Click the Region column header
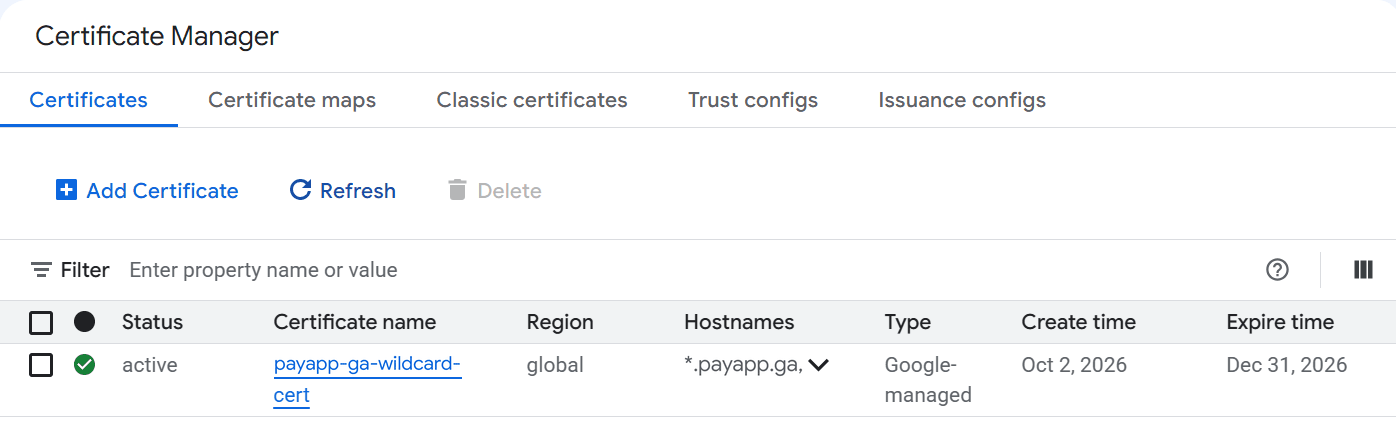The image size is (1396, 421). coord(560,322)
